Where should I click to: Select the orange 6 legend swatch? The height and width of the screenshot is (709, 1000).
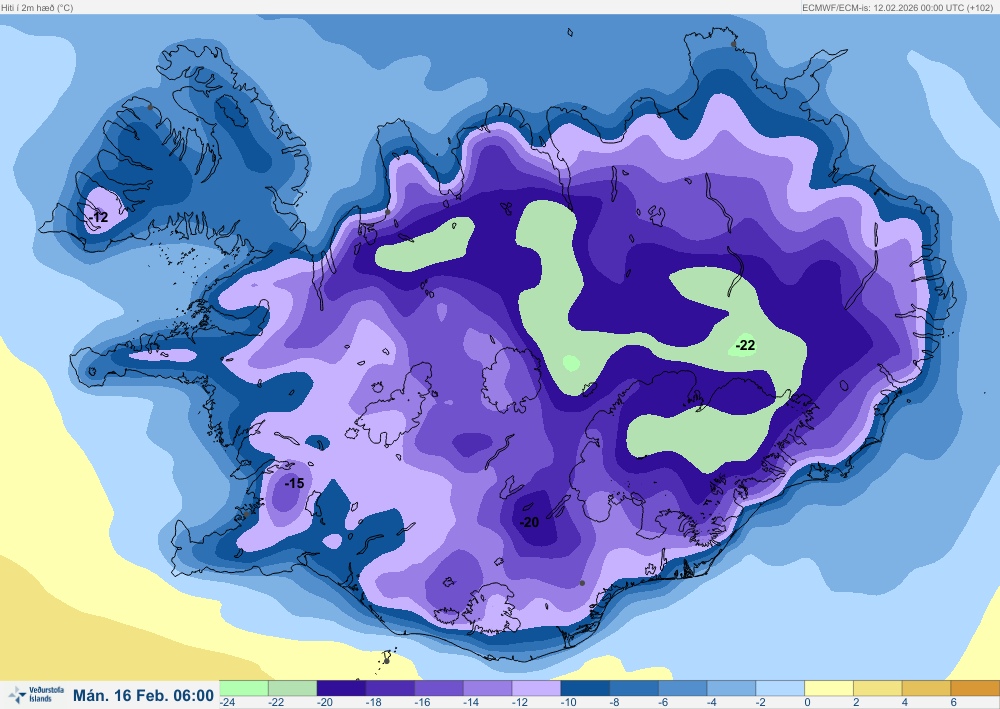point(975,688)
